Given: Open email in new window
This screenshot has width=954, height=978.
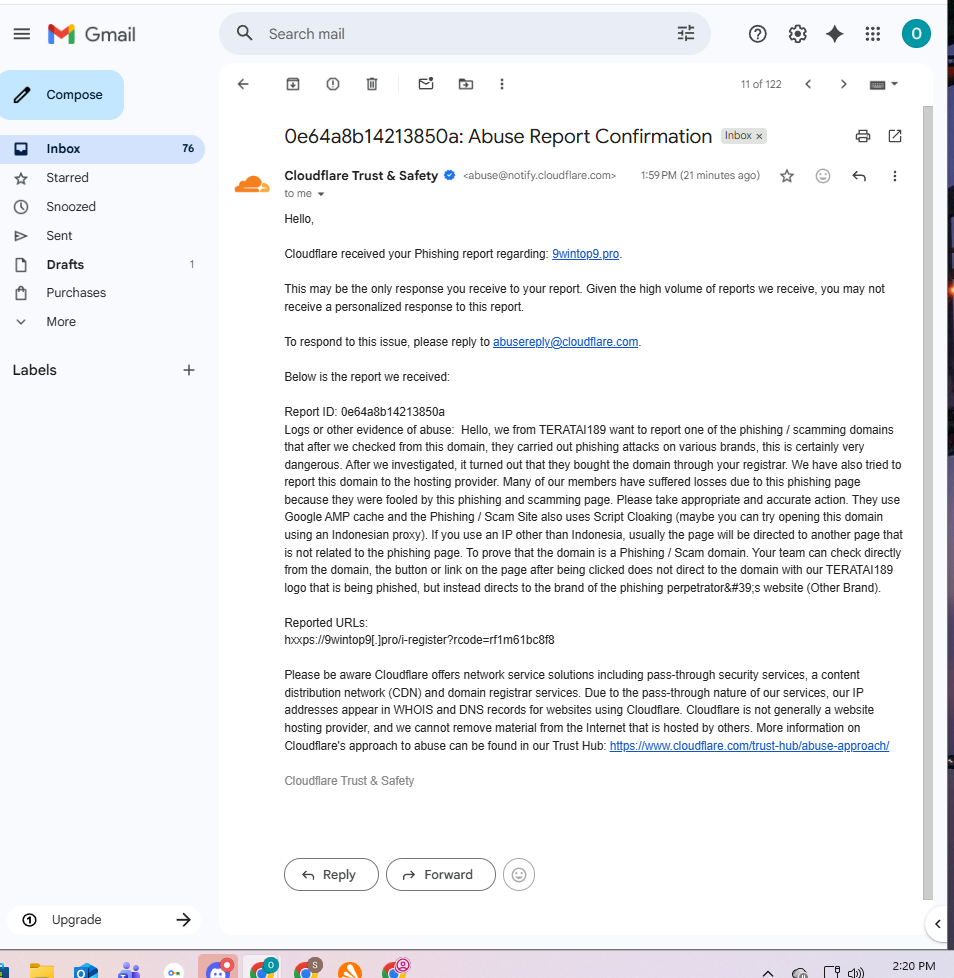Looking at the screenshot, I should coord(895,136).
